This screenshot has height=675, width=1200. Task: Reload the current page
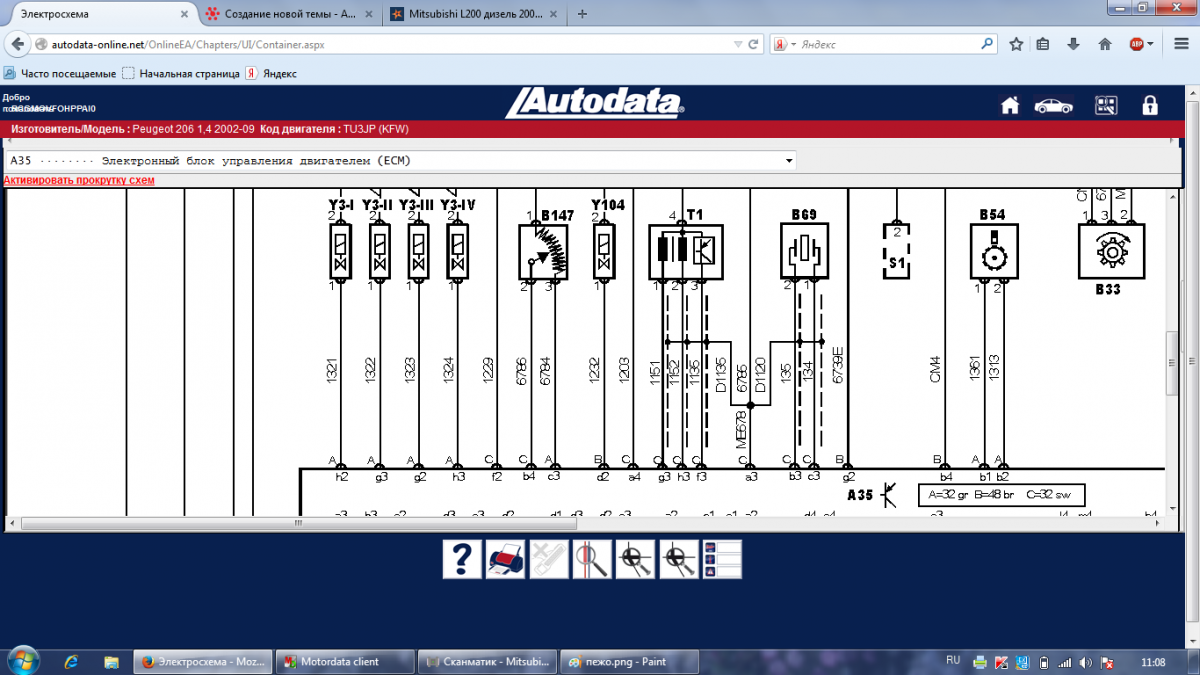[x=754, y=44]
